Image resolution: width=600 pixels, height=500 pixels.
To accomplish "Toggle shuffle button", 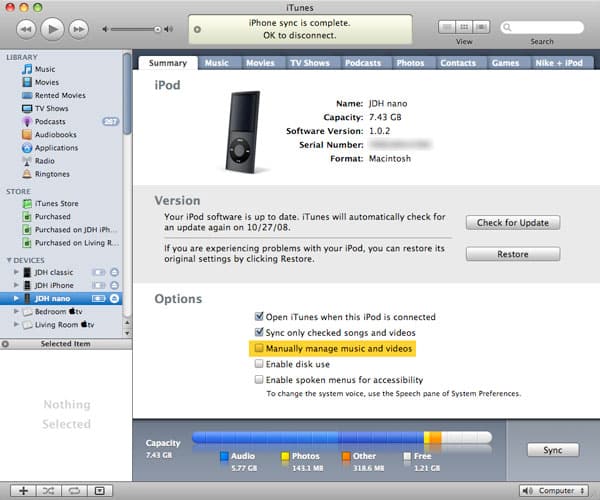I will 49,491.
